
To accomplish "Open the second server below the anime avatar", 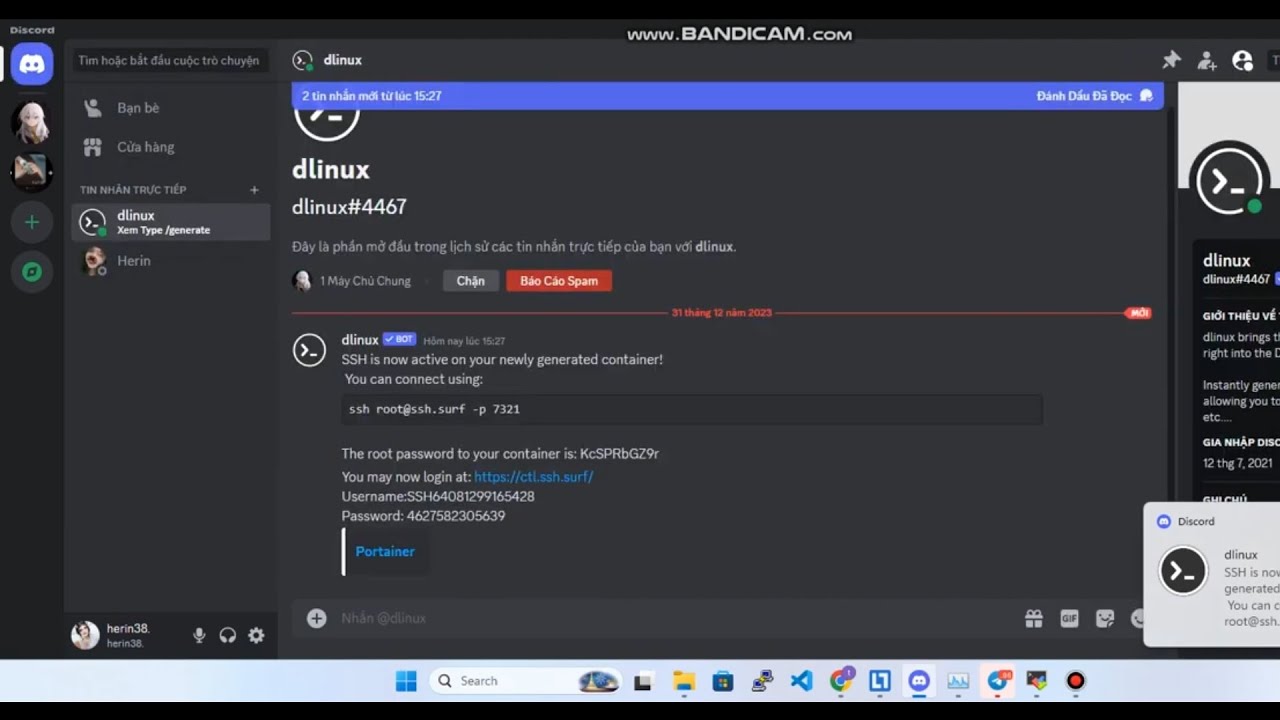I will (32, 172).
